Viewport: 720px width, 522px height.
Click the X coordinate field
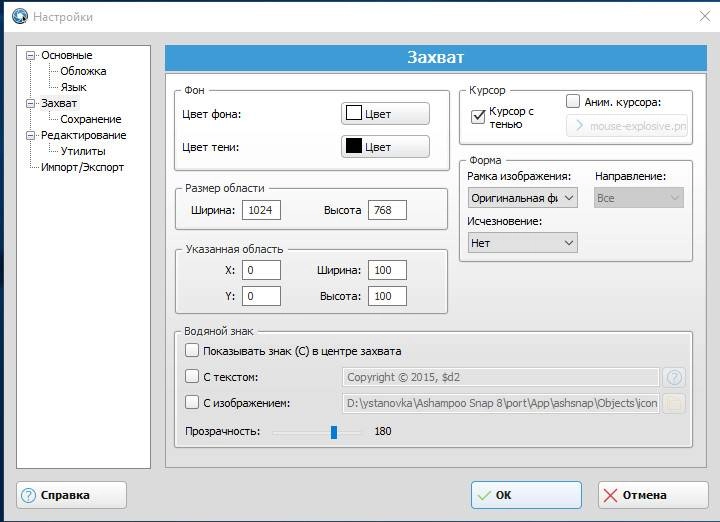(x=261, y=270)
